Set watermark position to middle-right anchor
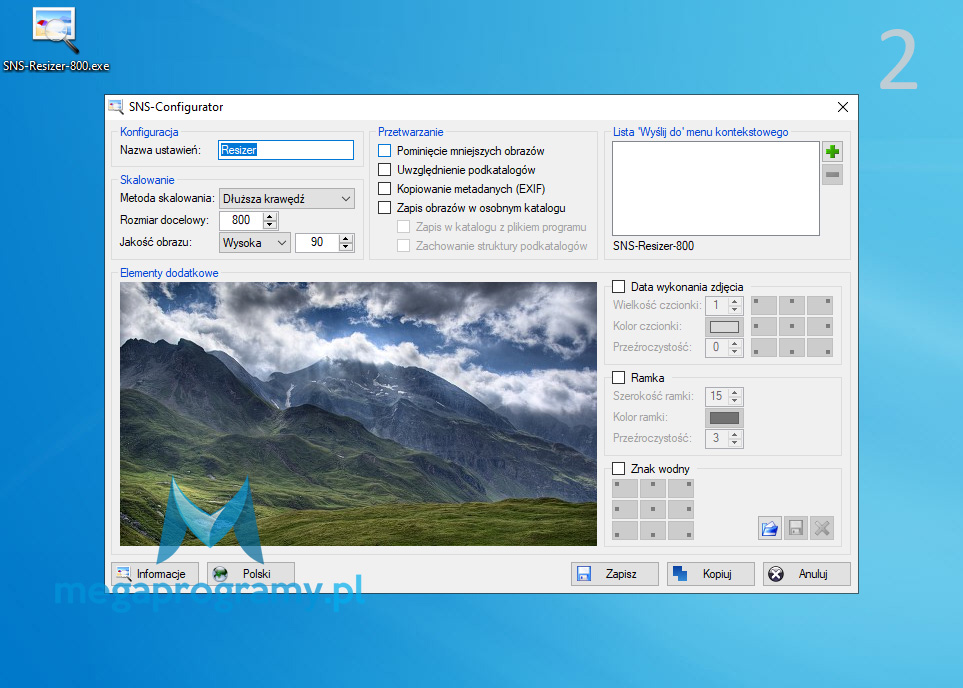The height and width of the screenshot is (688, 963). [x=680, y=509]
